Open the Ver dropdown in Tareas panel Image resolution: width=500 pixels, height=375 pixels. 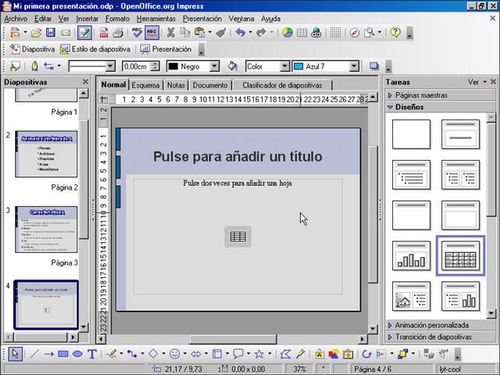477,82
